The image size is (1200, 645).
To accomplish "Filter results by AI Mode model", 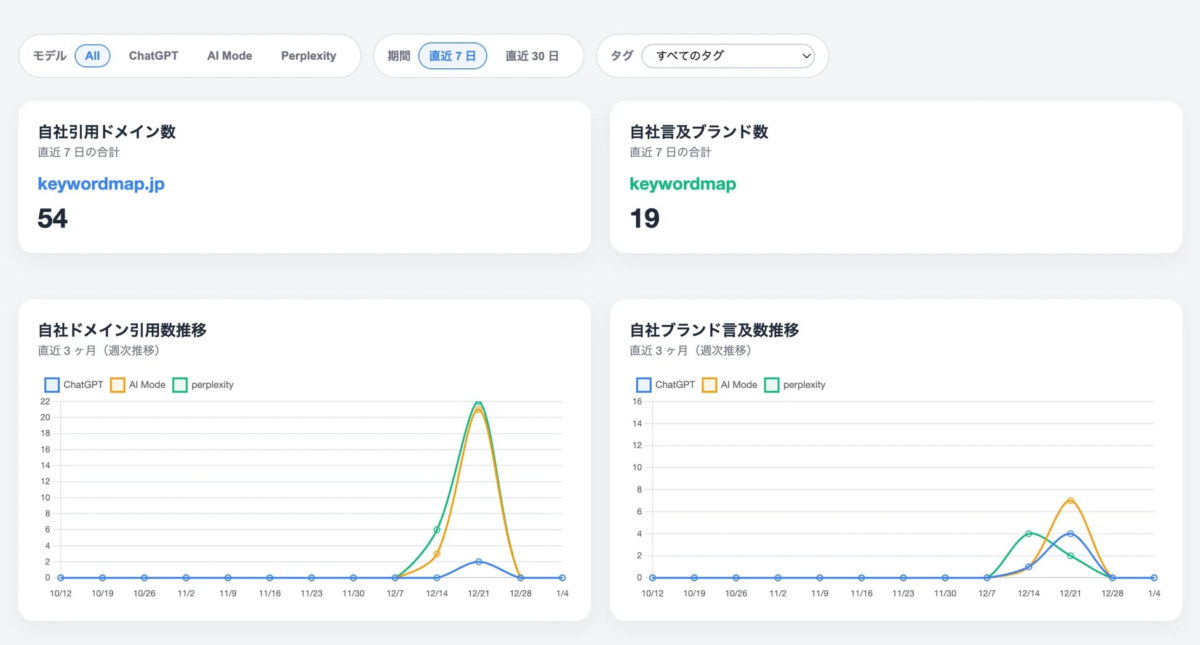I will (229, 55).
